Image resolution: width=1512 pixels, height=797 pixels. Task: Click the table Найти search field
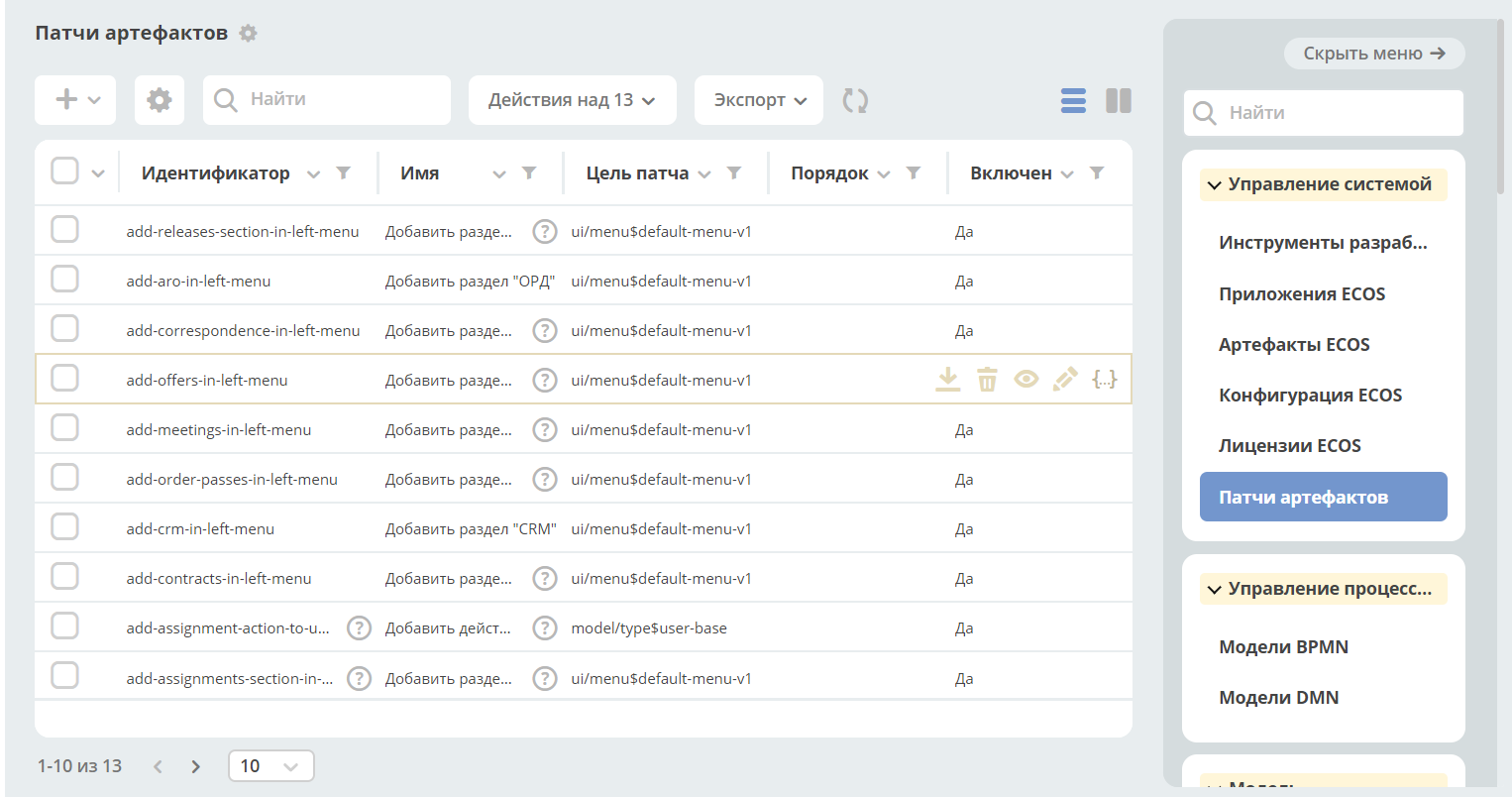pos(327,100)
